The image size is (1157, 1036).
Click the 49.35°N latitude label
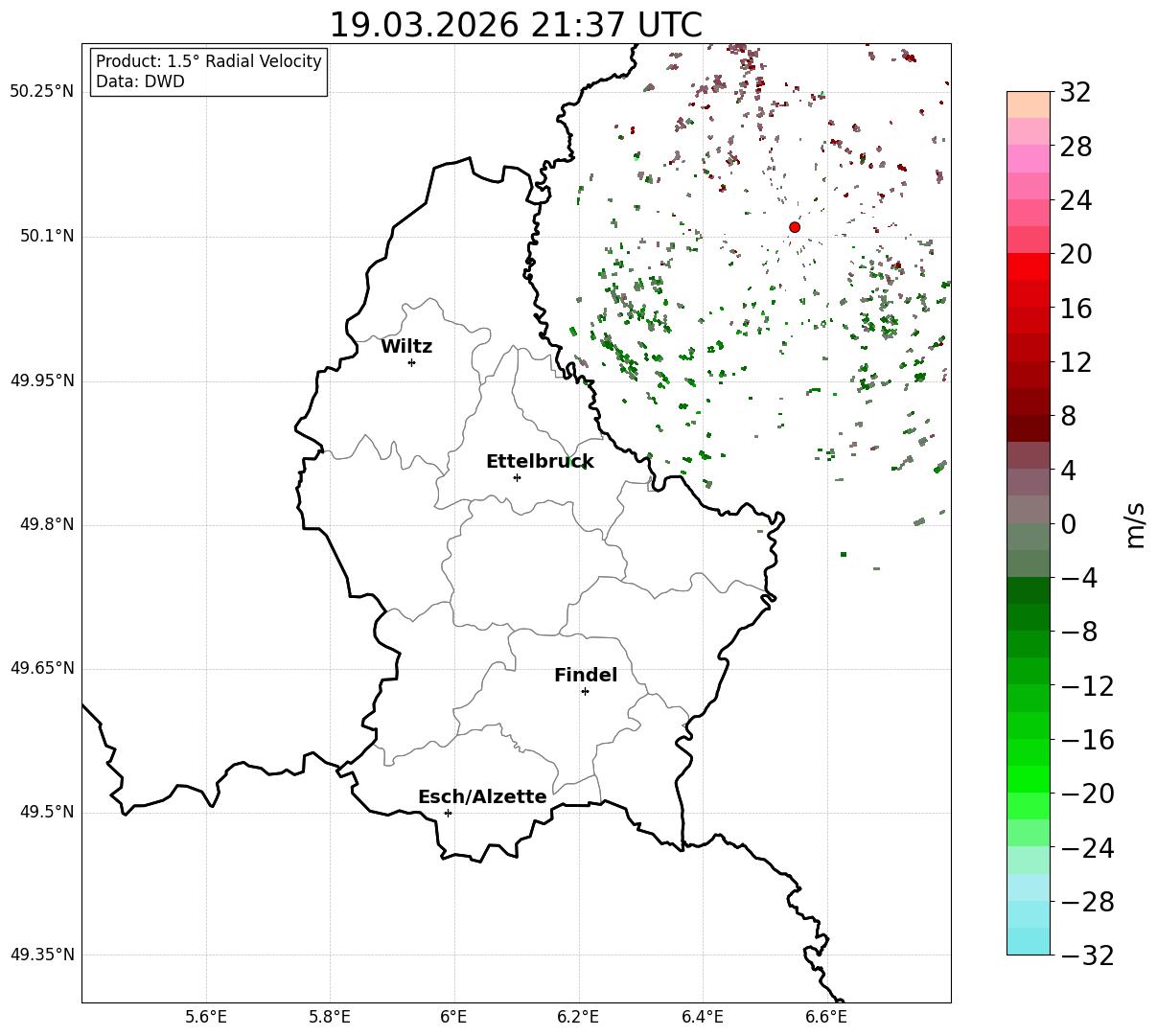tap(41, 955)
